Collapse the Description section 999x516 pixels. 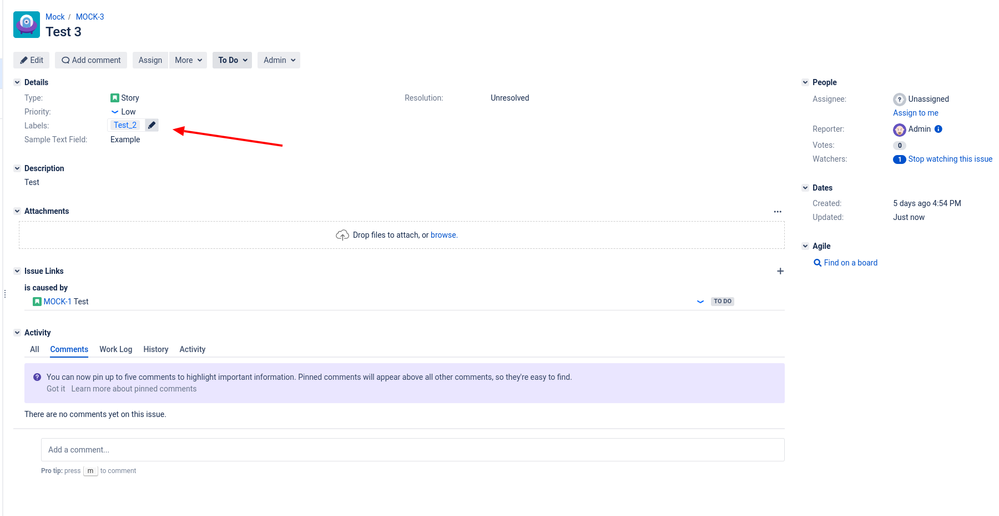point(17,168)
